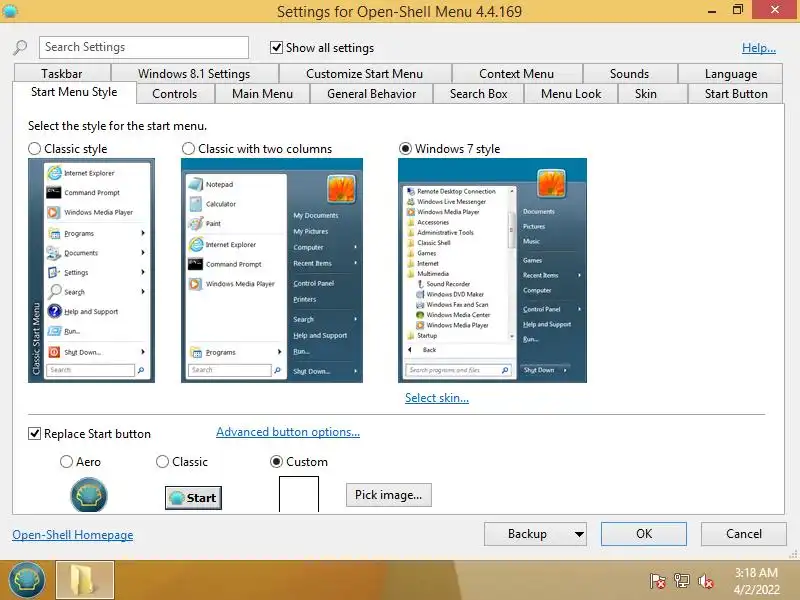Click the Select skin... link
Image resolution: width=800 pixels, height=600 pixels.
pyautogui.click(x=437, y=398)
